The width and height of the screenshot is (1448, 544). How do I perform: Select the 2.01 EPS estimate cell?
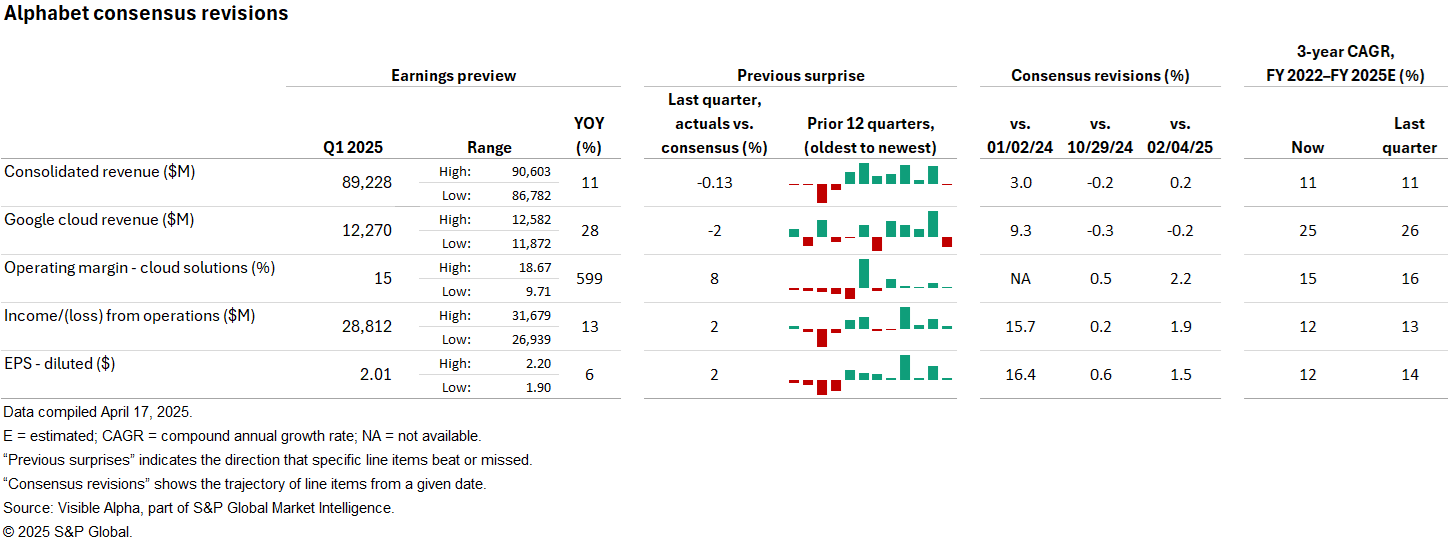(375, 375)
